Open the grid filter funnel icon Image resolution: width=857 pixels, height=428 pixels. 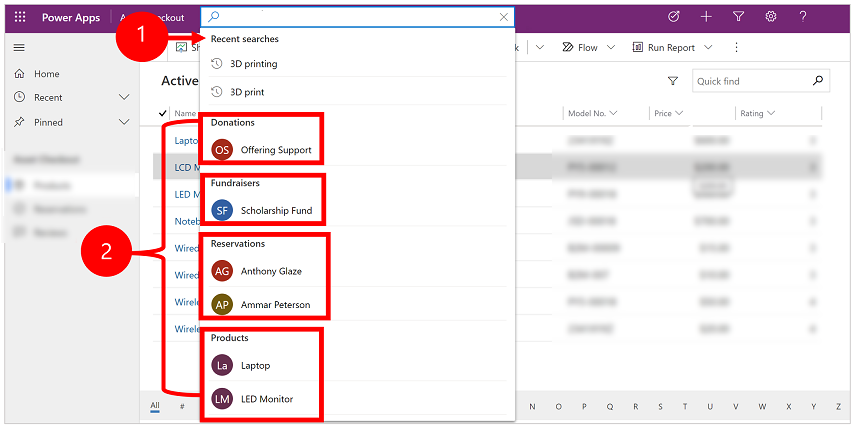[673, 81]
